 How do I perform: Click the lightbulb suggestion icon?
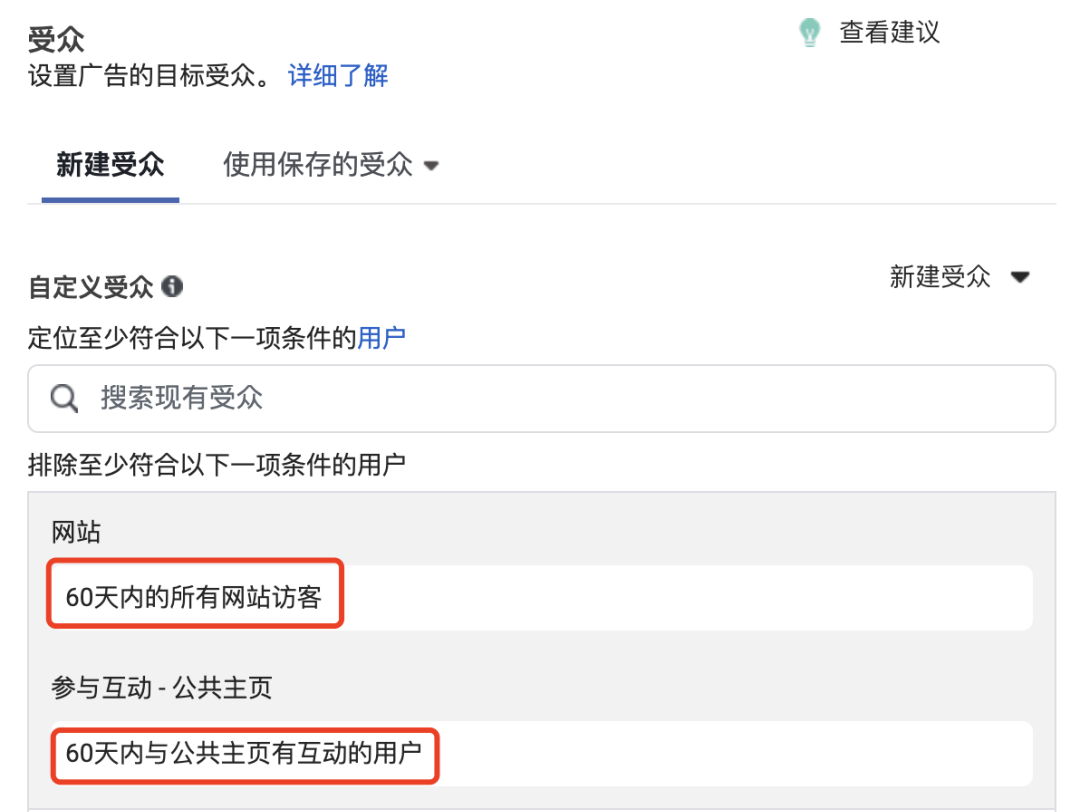pos(809,31)
